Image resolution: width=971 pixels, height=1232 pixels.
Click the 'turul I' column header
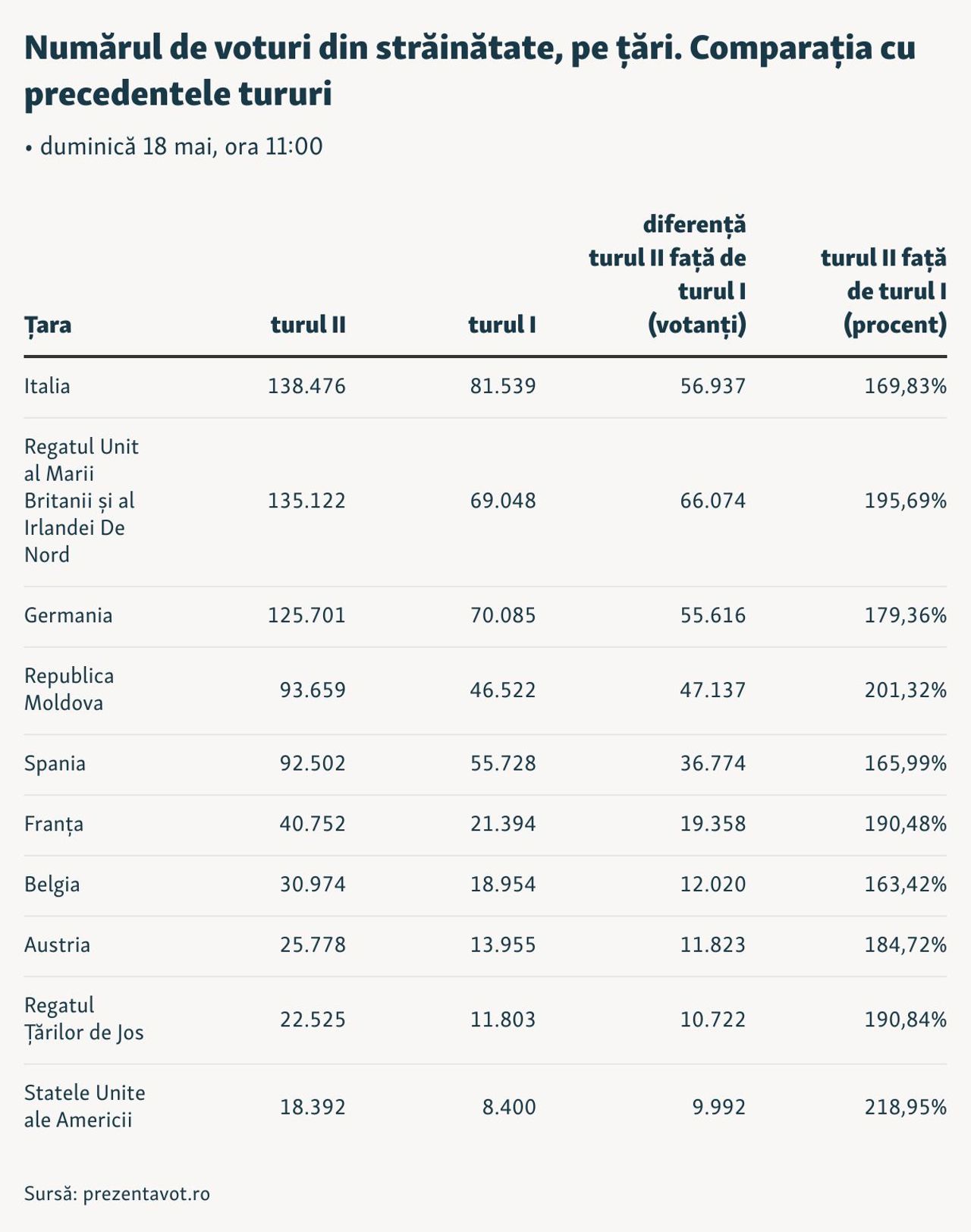[502, 325]
